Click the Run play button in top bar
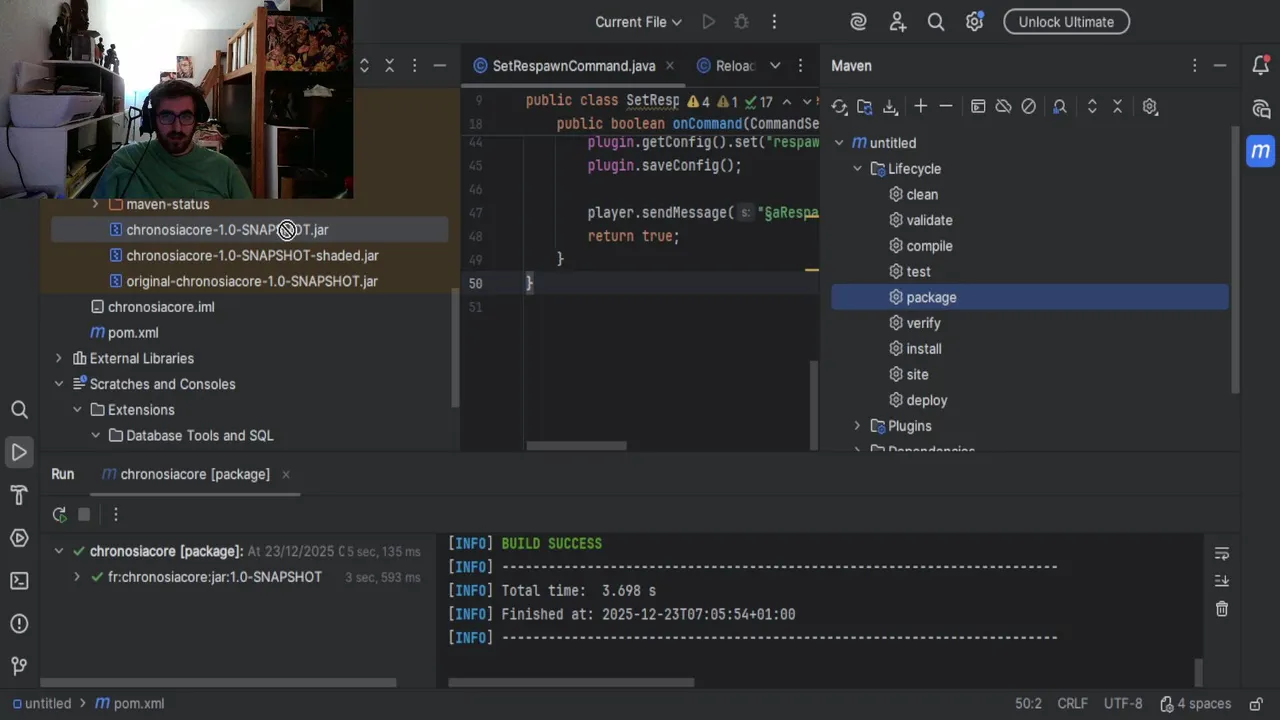1280x720 pixels. pyautogui.click(x=708, y=22)
